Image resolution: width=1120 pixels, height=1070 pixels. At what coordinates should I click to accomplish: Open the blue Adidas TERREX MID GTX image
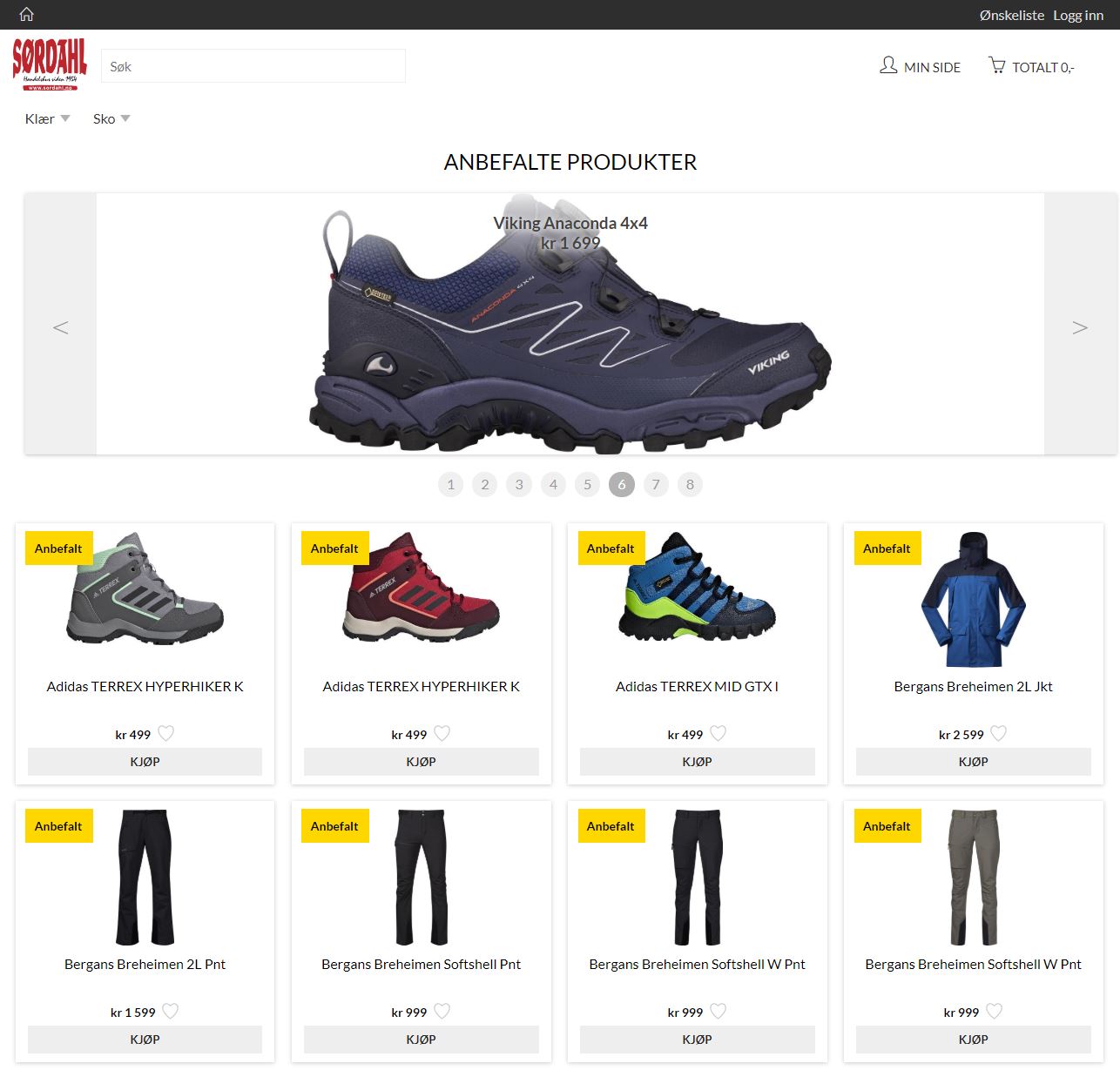tap(698, 588)
